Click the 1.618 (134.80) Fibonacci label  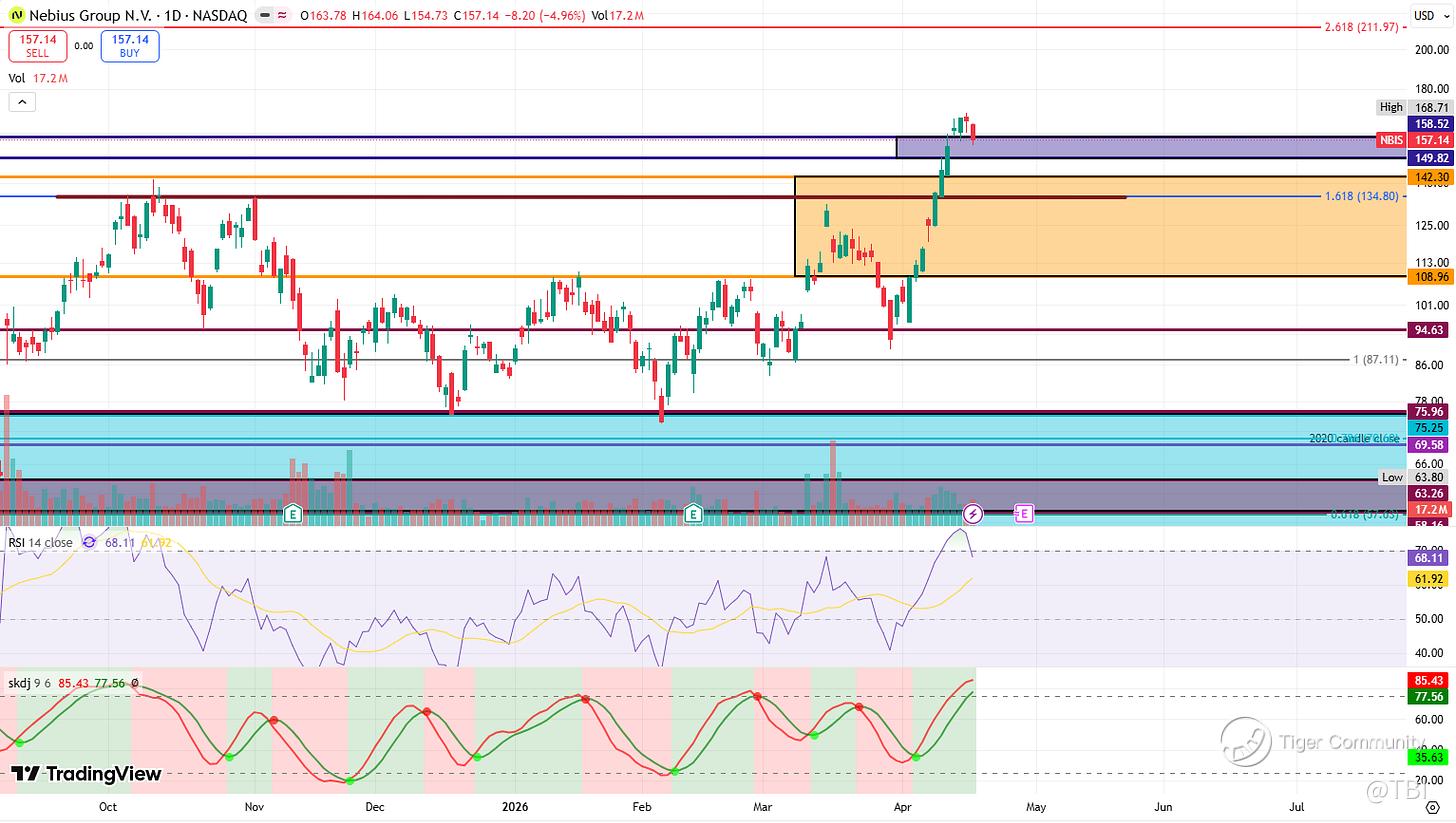[x=1362, y=197]
